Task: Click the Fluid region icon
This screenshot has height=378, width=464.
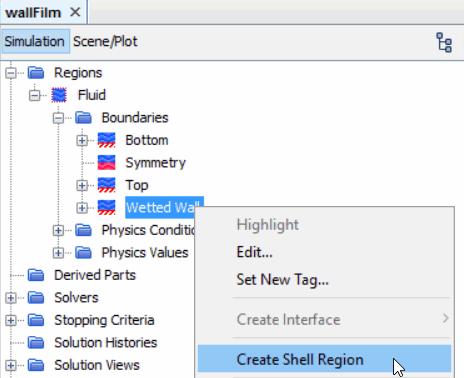Action: [59, 95]
